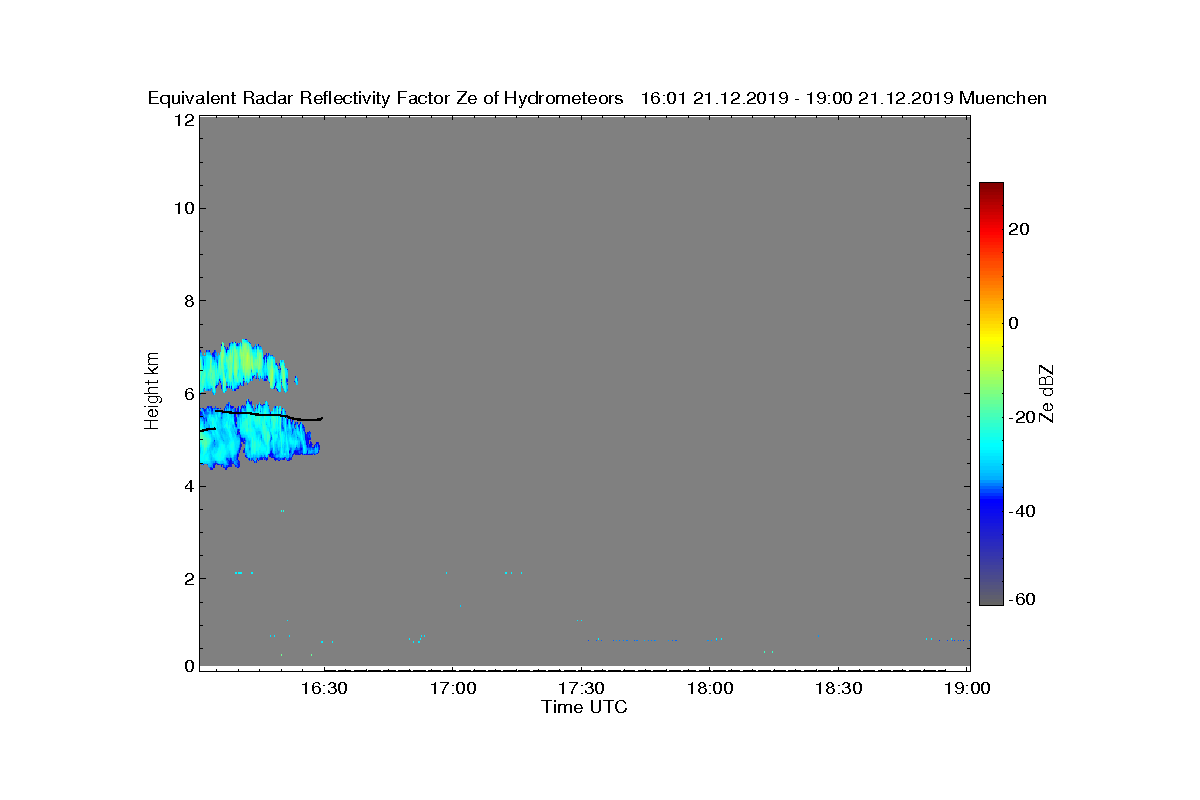Click the dark red top of the colorbar
This screenshot has width=1200, height=800.
point(991,189)
